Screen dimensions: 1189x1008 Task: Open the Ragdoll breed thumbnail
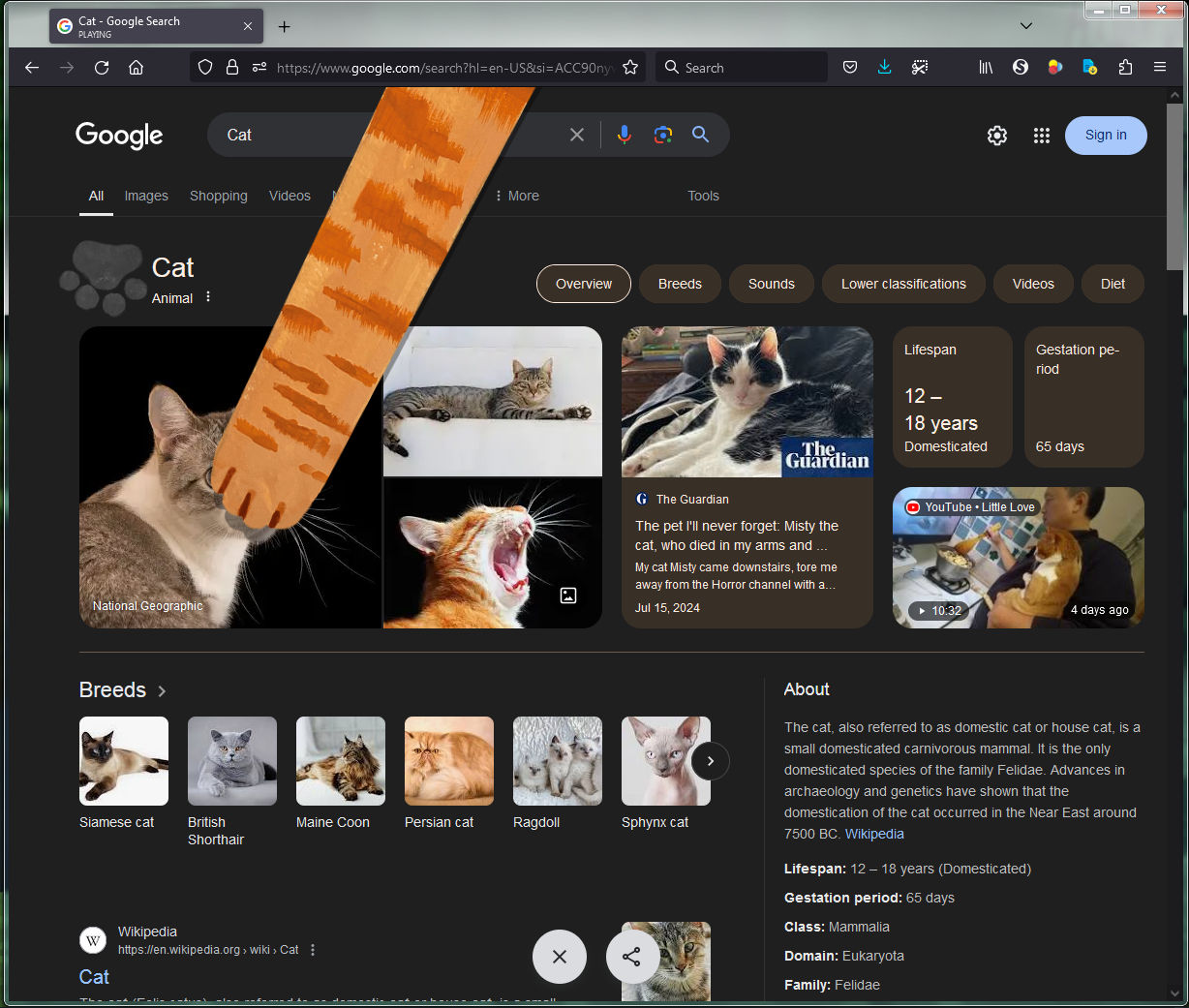pos(558,761)
